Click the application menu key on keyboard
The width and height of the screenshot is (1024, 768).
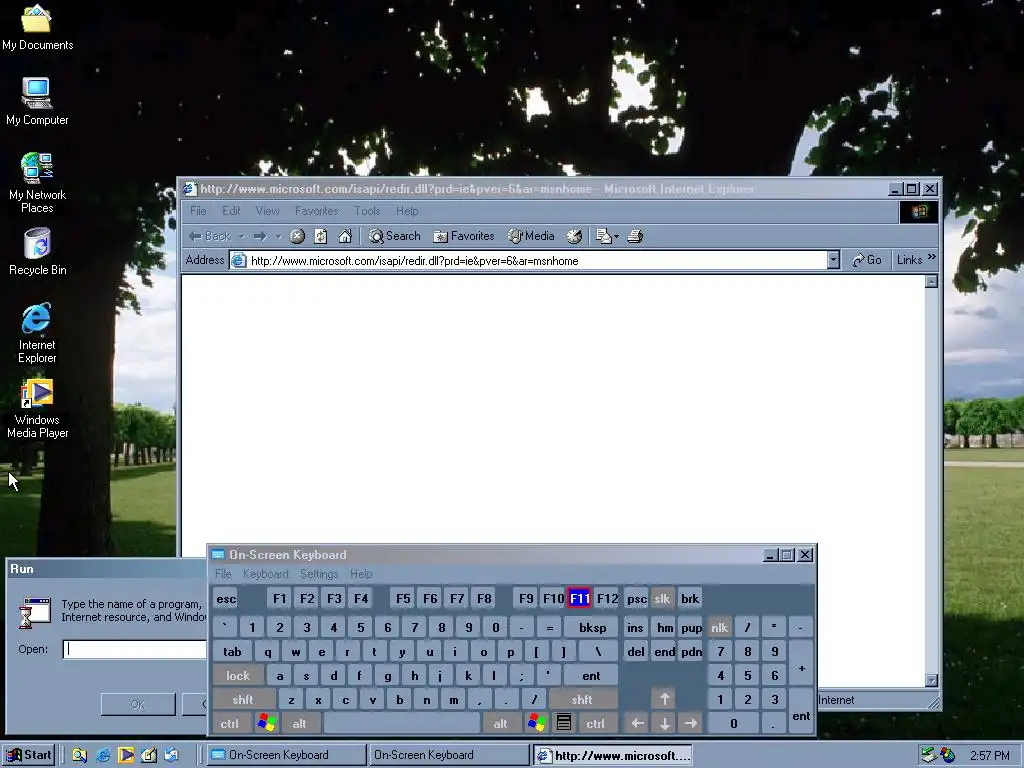coord(564,724)
